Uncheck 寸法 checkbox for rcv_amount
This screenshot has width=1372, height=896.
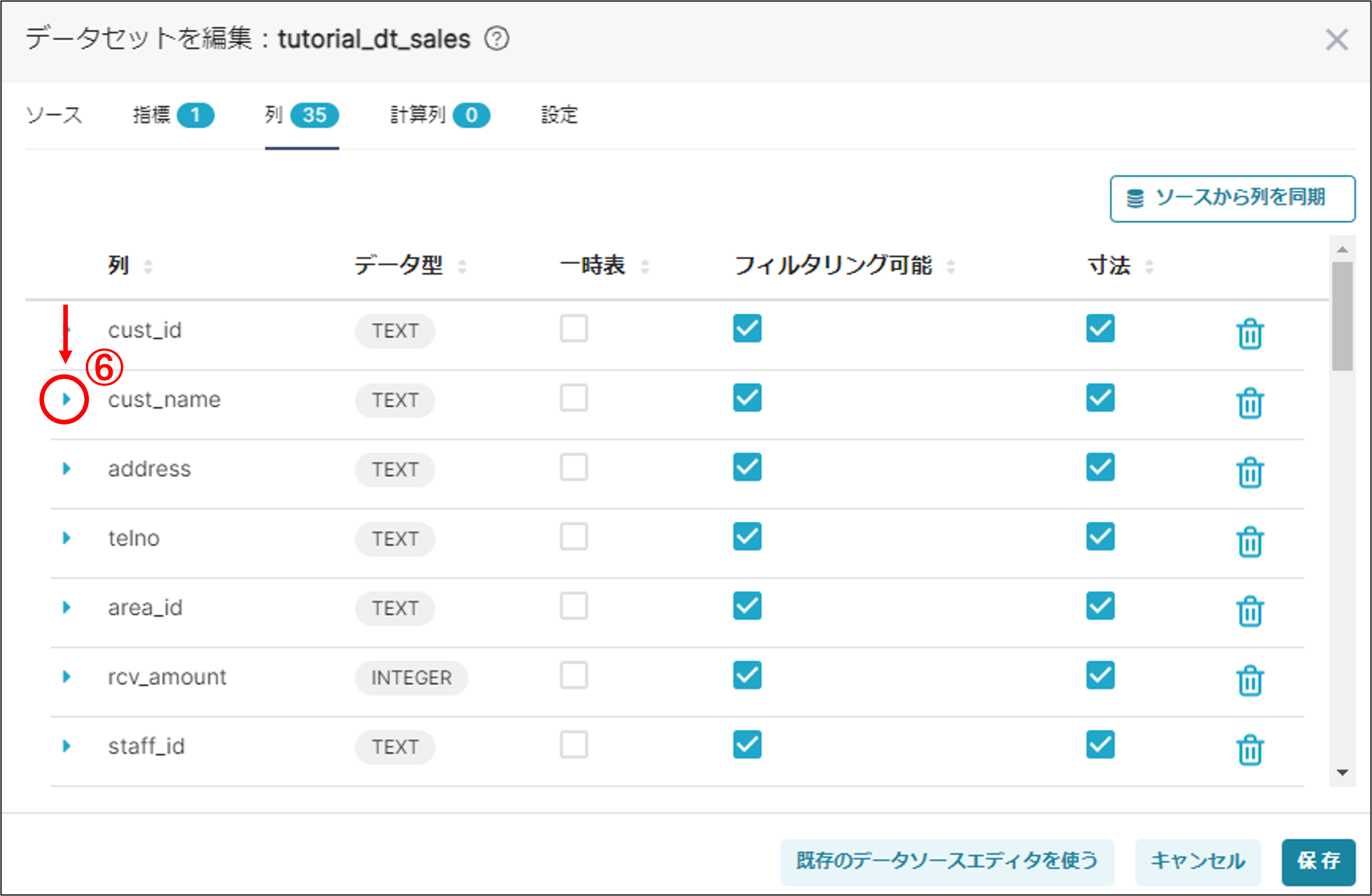[x=1100, y=675]
